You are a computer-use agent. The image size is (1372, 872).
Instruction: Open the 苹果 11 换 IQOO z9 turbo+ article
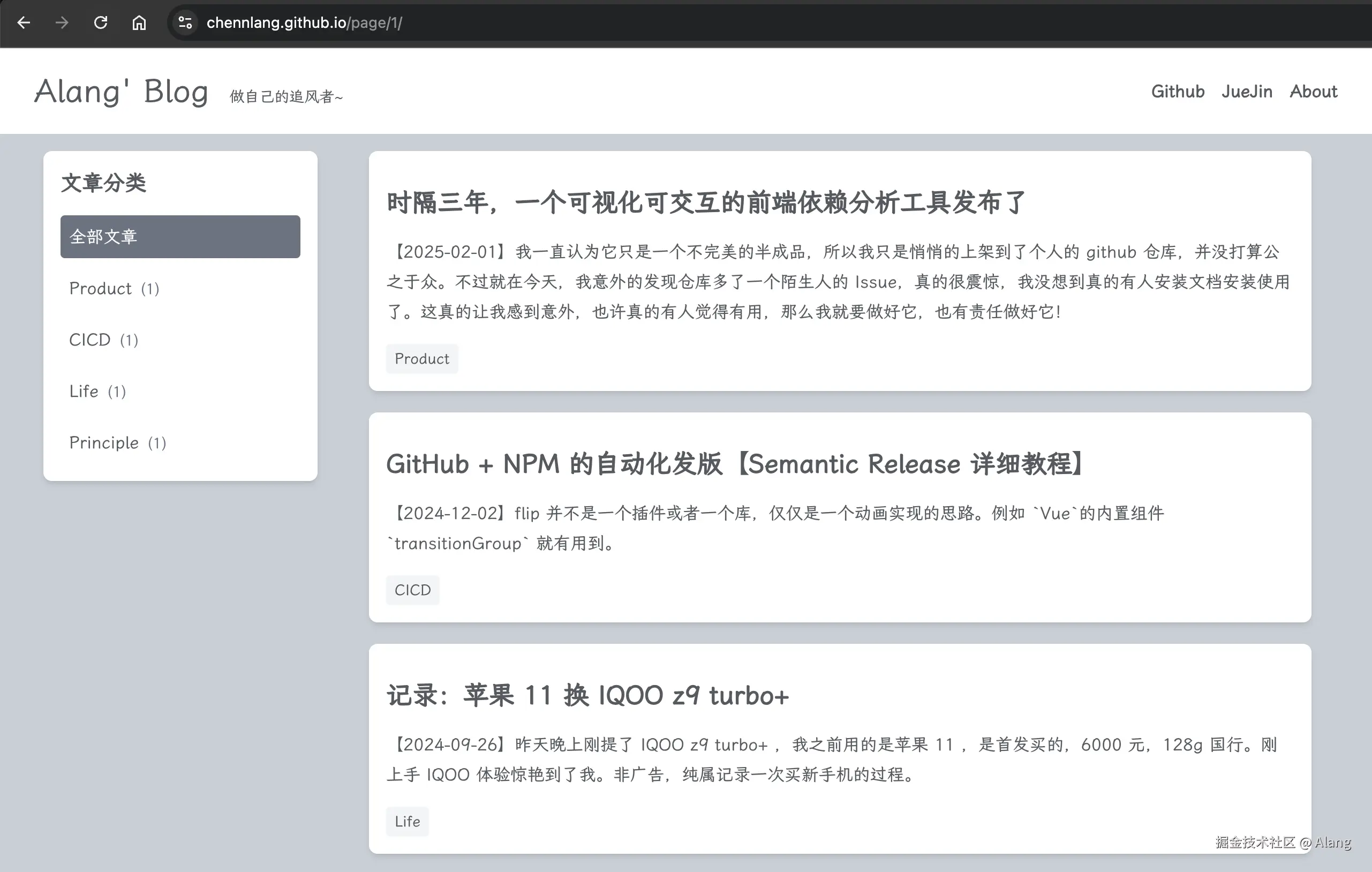pos(587,695)
